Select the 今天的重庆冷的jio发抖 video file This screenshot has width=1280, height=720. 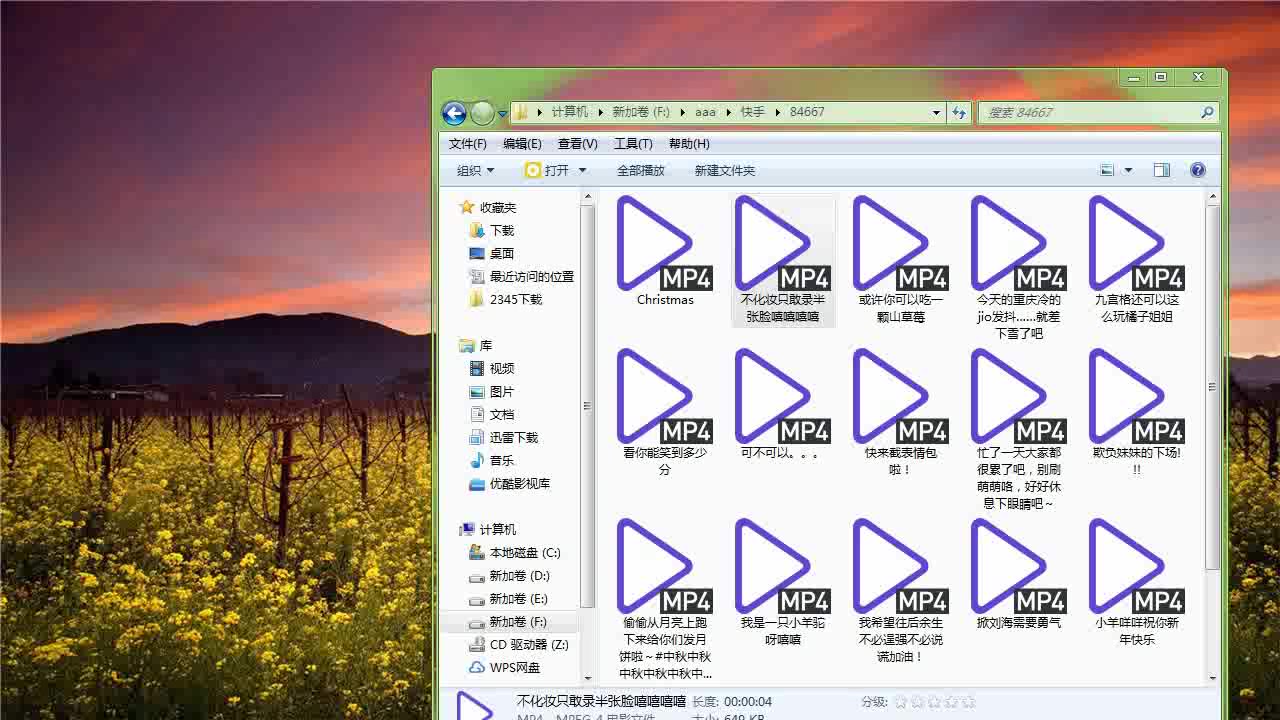1018,267
